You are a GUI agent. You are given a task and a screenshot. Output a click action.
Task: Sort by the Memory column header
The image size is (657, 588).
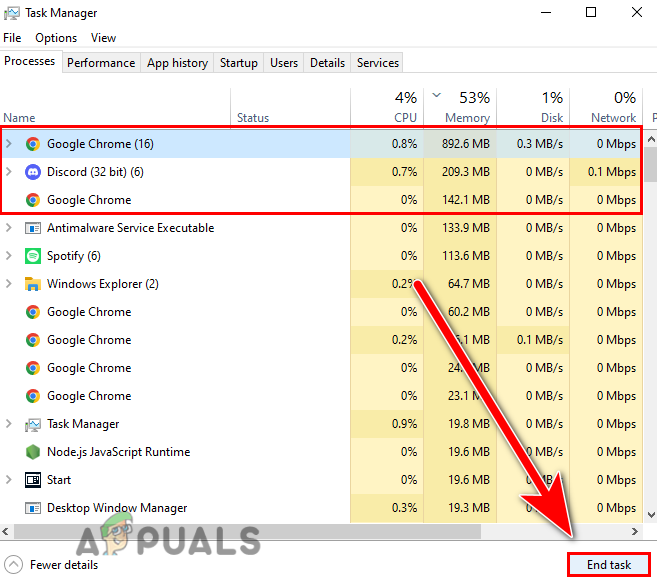click(x=460, y=107)
